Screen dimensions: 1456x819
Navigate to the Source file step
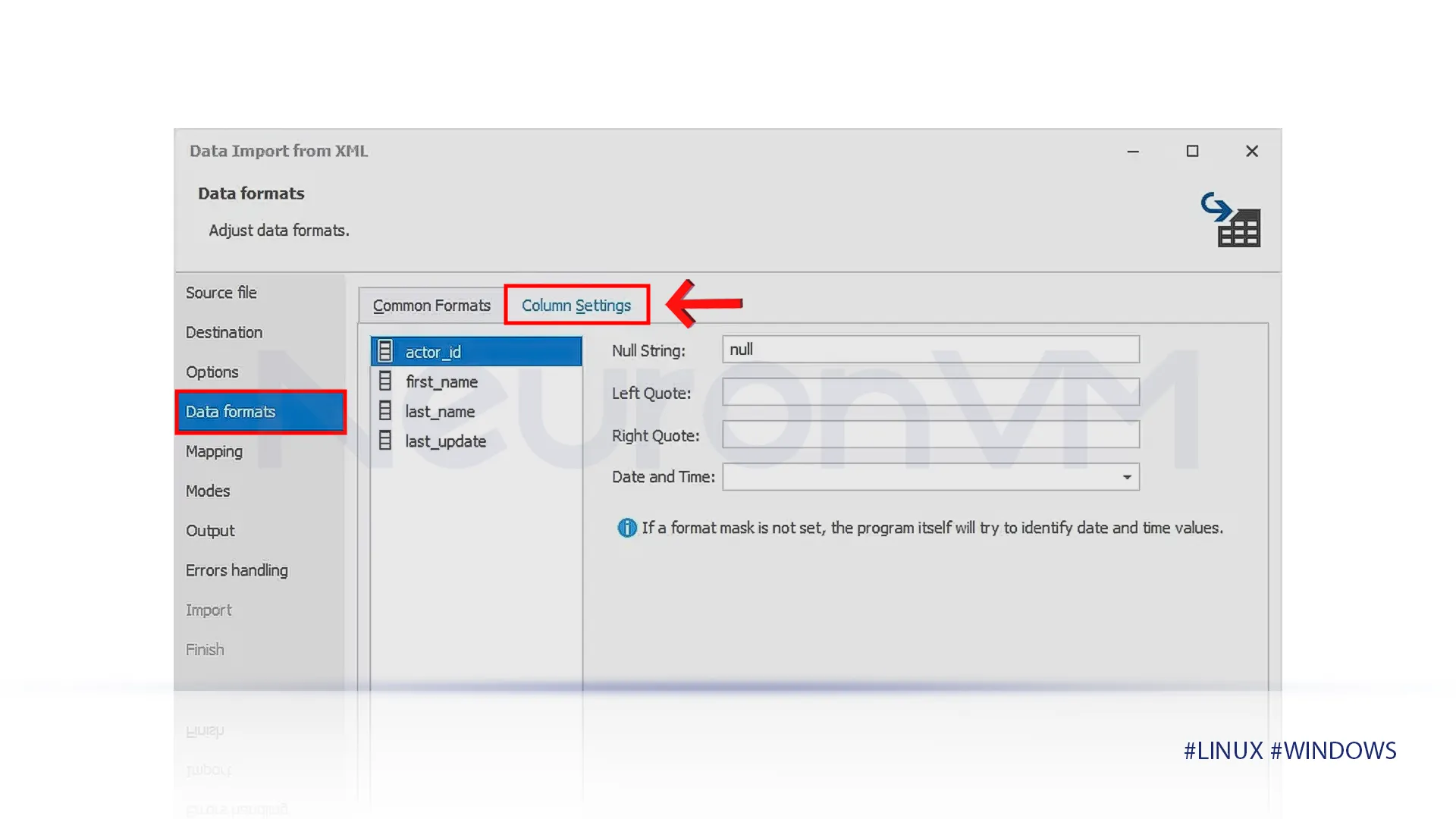pos(221,292)
